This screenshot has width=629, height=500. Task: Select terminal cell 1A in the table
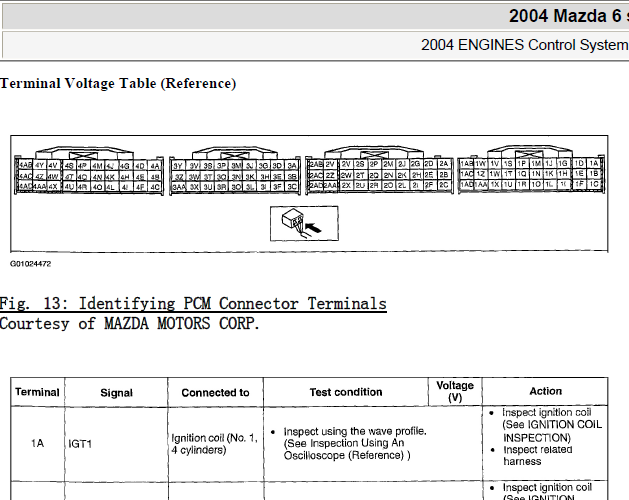coord(37,443)
